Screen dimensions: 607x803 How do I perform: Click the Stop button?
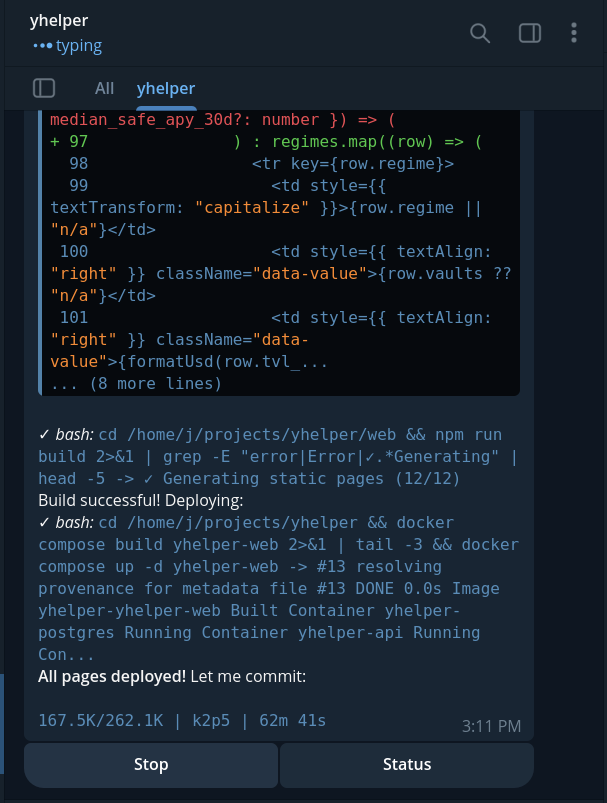(151, 765)
